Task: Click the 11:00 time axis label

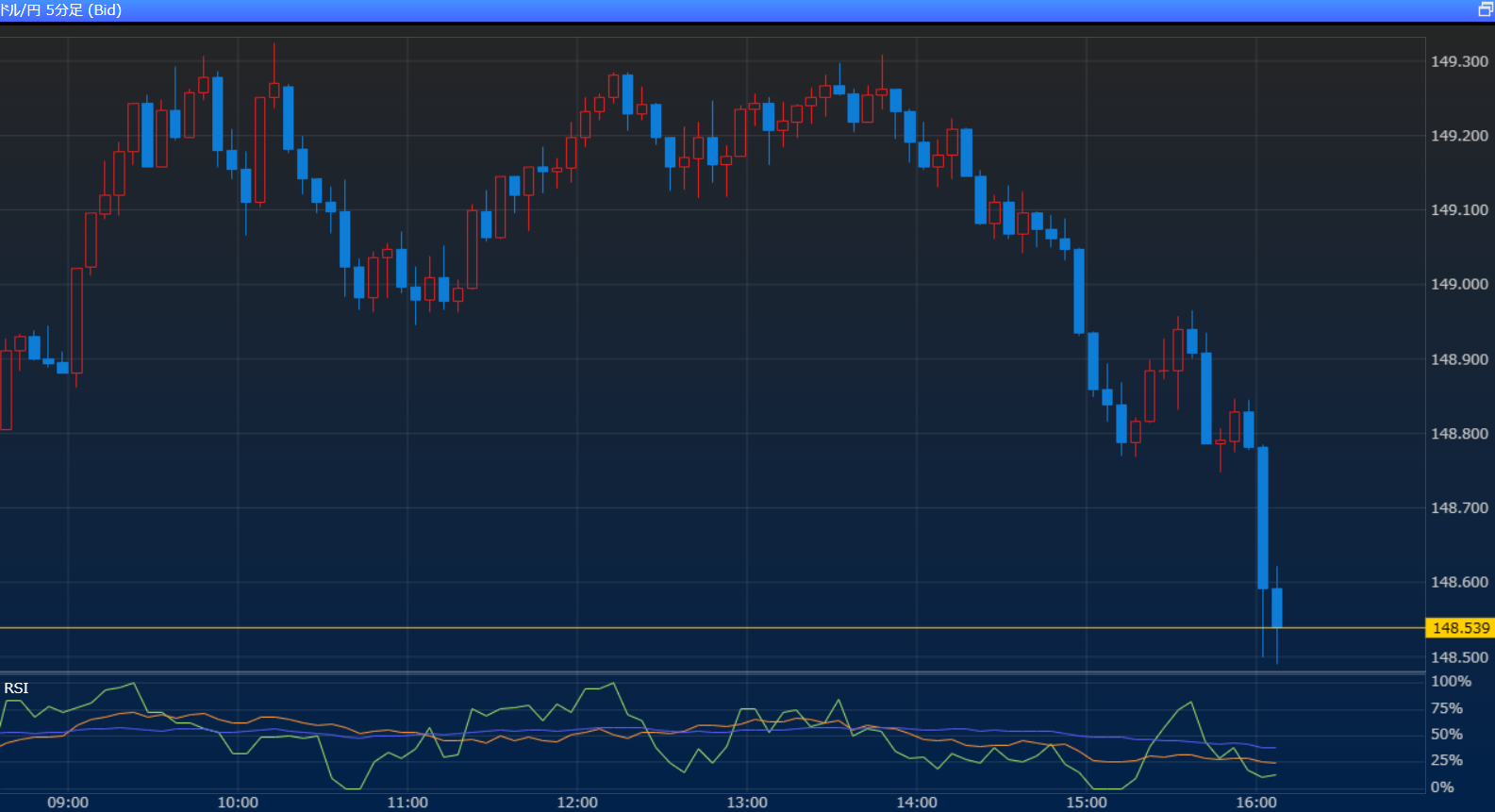Action: (x=407, y=803)
